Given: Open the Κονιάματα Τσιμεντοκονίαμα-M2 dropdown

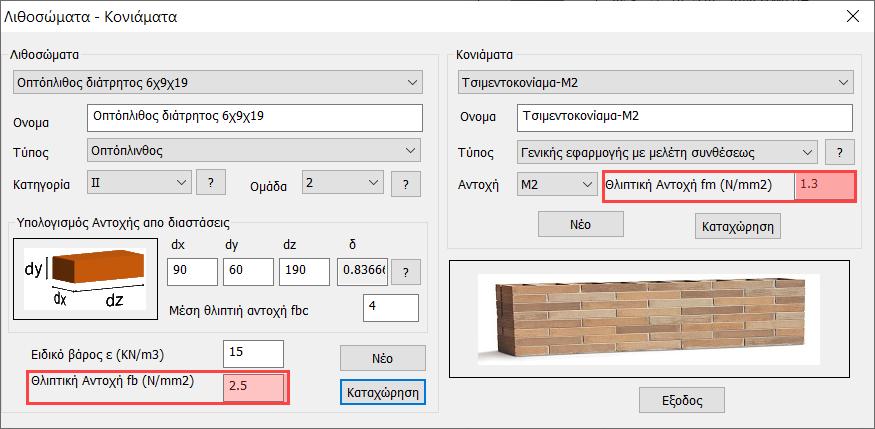Looking at the screenshot, I should [655, 83].
